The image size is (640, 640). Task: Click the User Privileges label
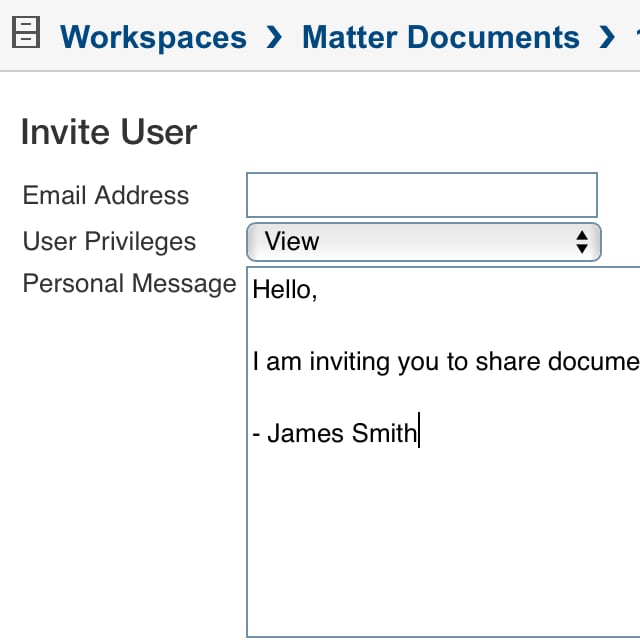[109, 241]
